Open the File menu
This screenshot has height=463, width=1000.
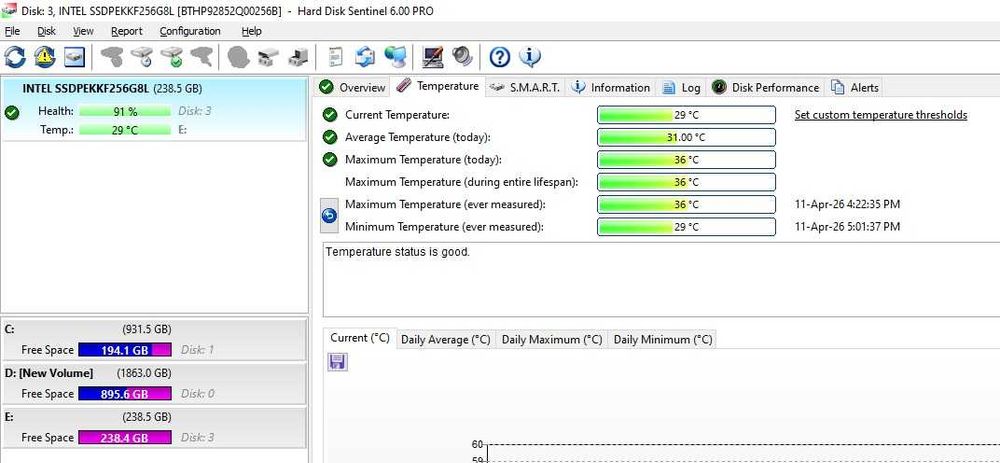(12, 31)
